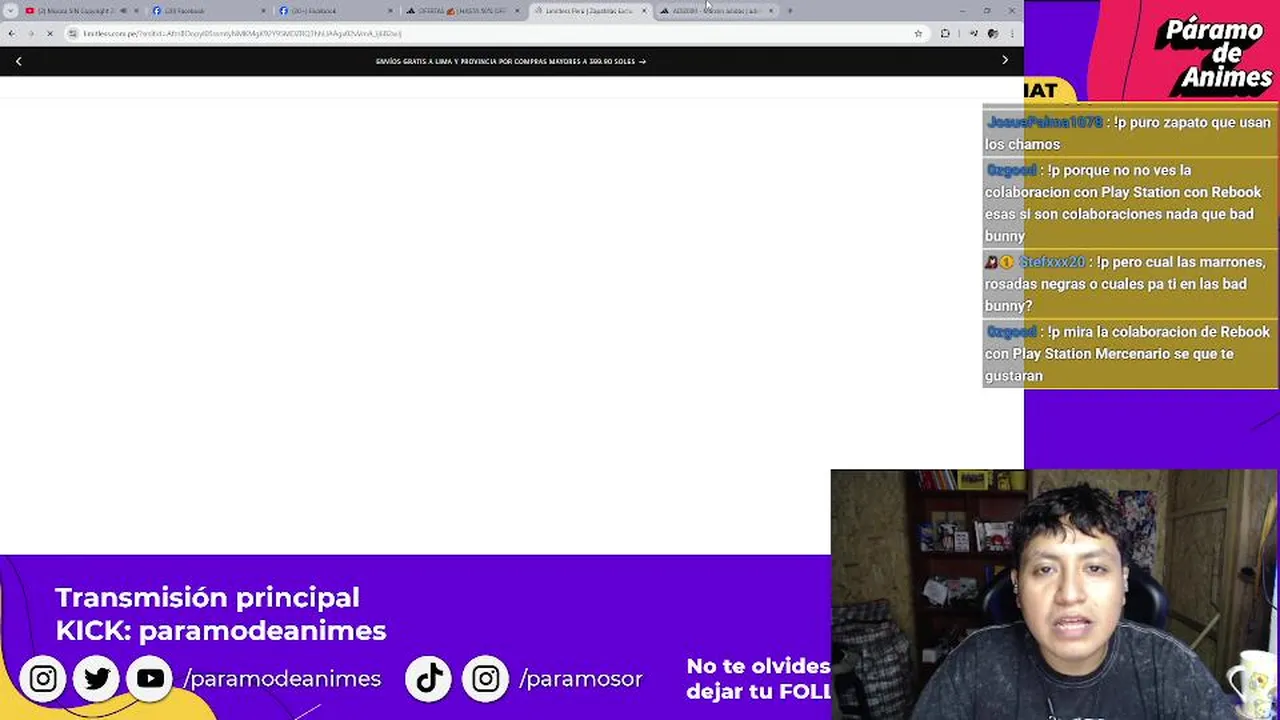The image size is (1280, 720).
Task: Switch to the first Facebook tab
Action: [x=208, y=11]
